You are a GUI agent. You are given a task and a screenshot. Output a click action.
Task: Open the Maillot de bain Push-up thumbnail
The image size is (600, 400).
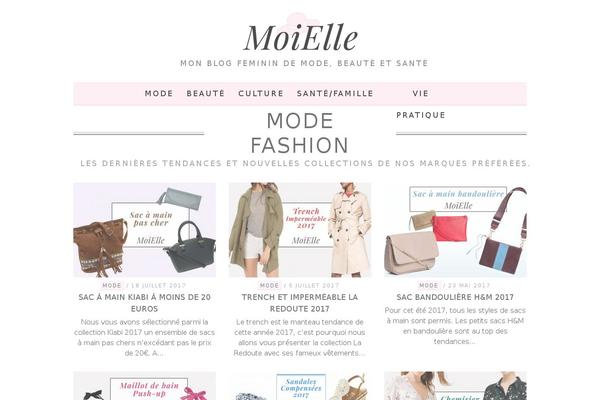click(145, 386)
